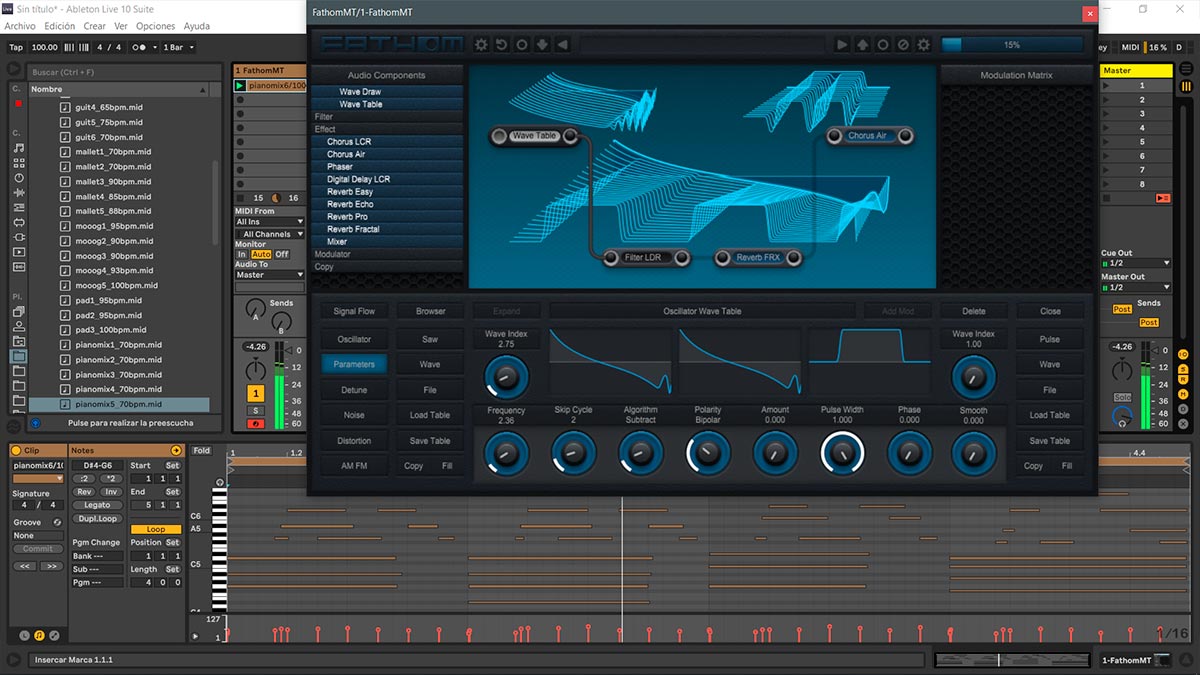Toggle the Master track Solo cue button
The image size is (1200, 675).
point(1124,397)
